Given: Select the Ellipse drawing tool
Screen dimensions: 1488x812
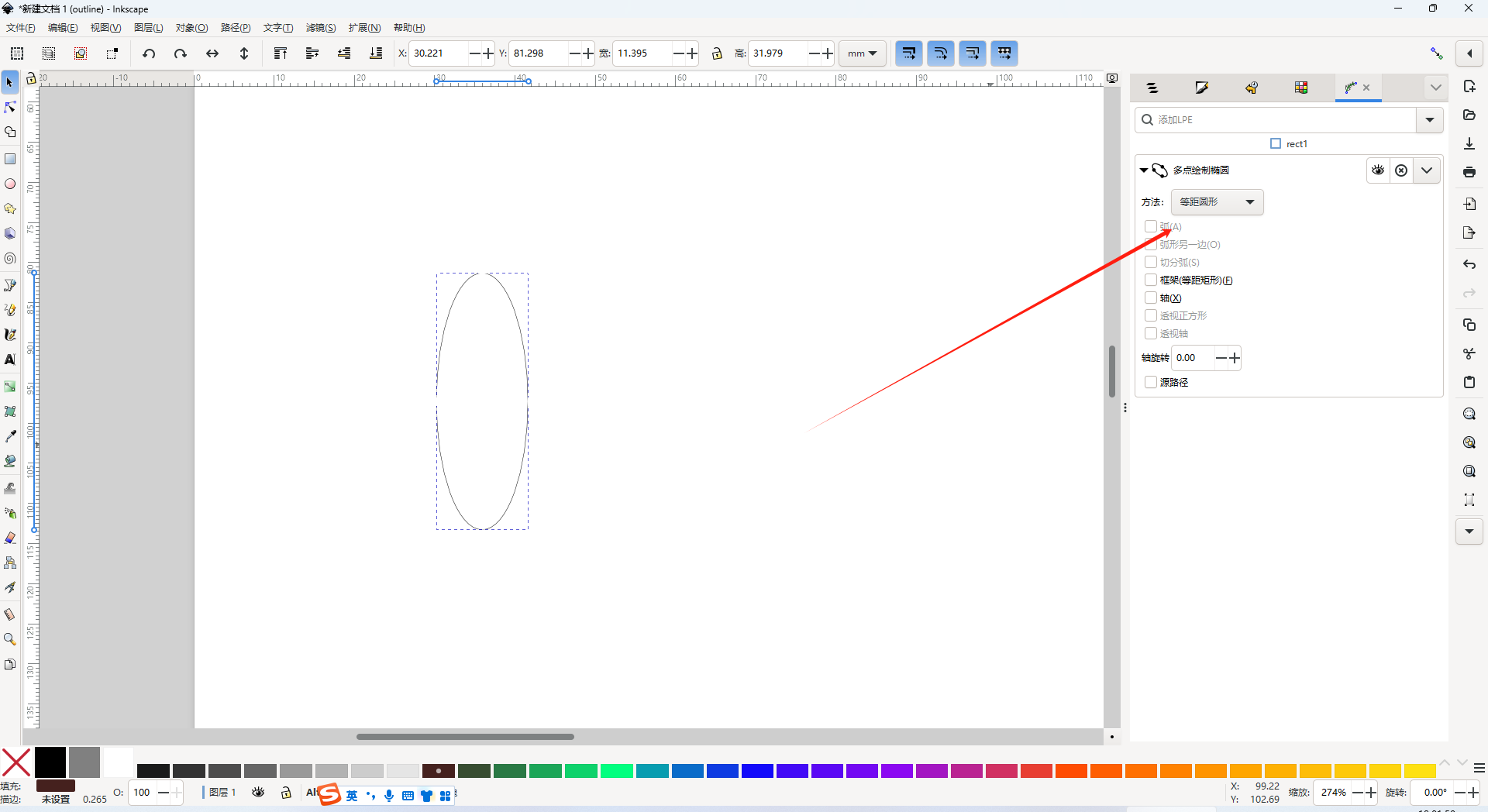Looking at the screenshot, I should pos(10,184).
